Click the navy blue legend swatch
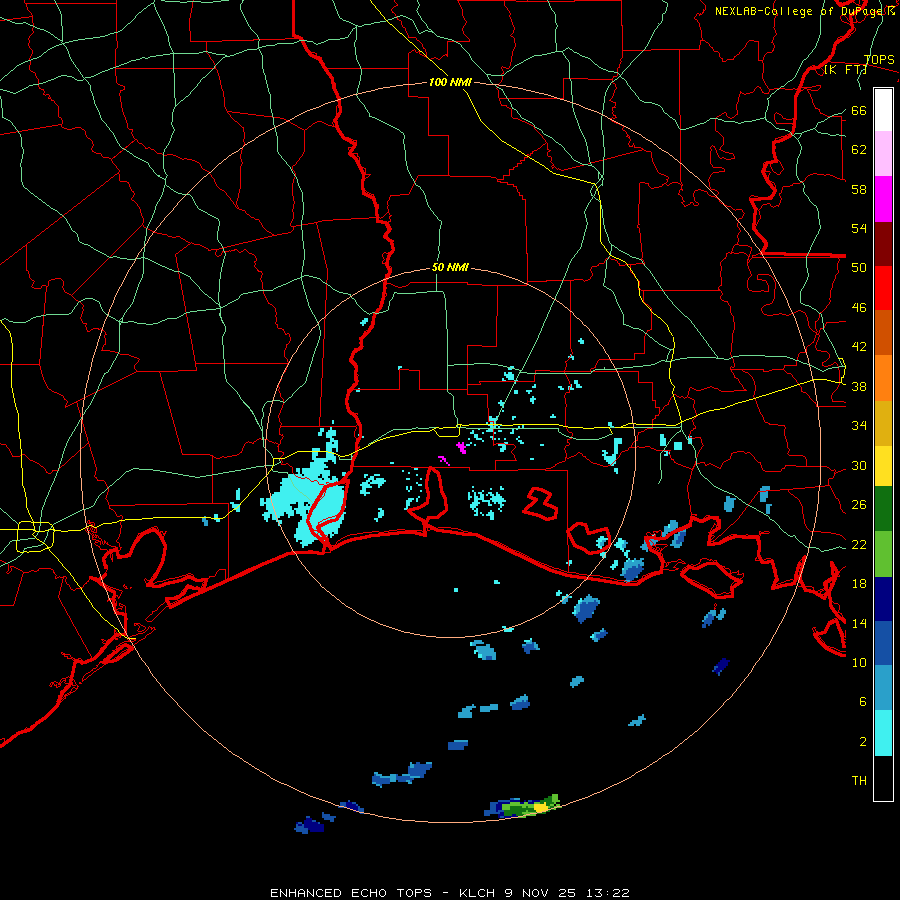 click(883, 599)
